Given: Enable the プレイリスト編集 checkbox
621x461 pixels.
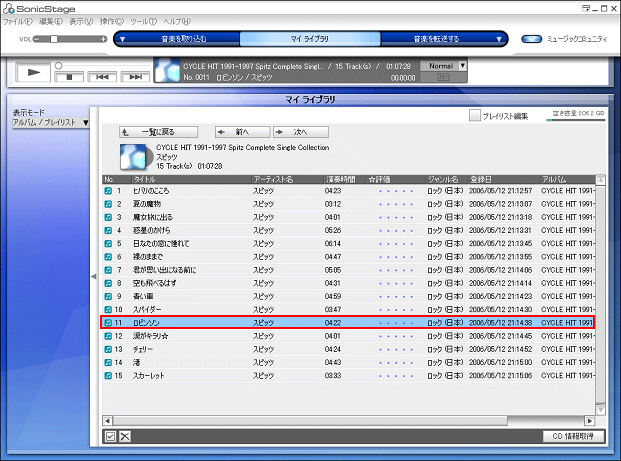Looking at the screenshot, I should [x=474, y=115].
